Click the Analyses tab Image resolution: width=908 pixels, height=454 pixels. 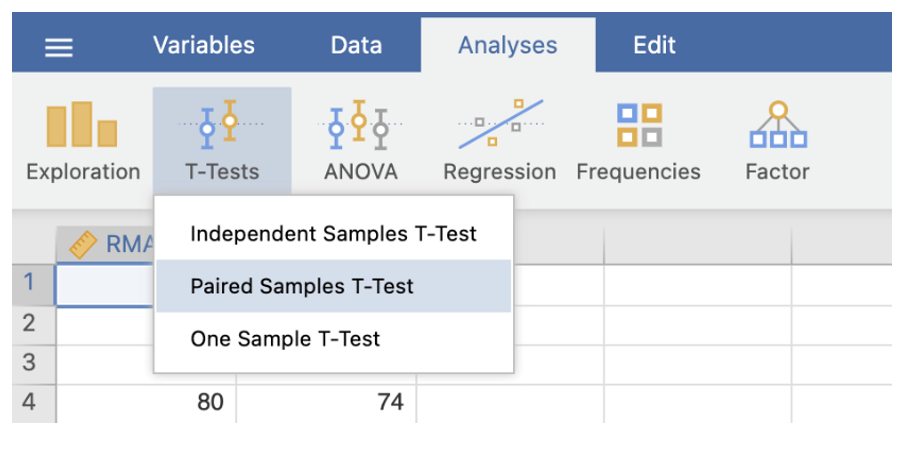pos(507,45)
